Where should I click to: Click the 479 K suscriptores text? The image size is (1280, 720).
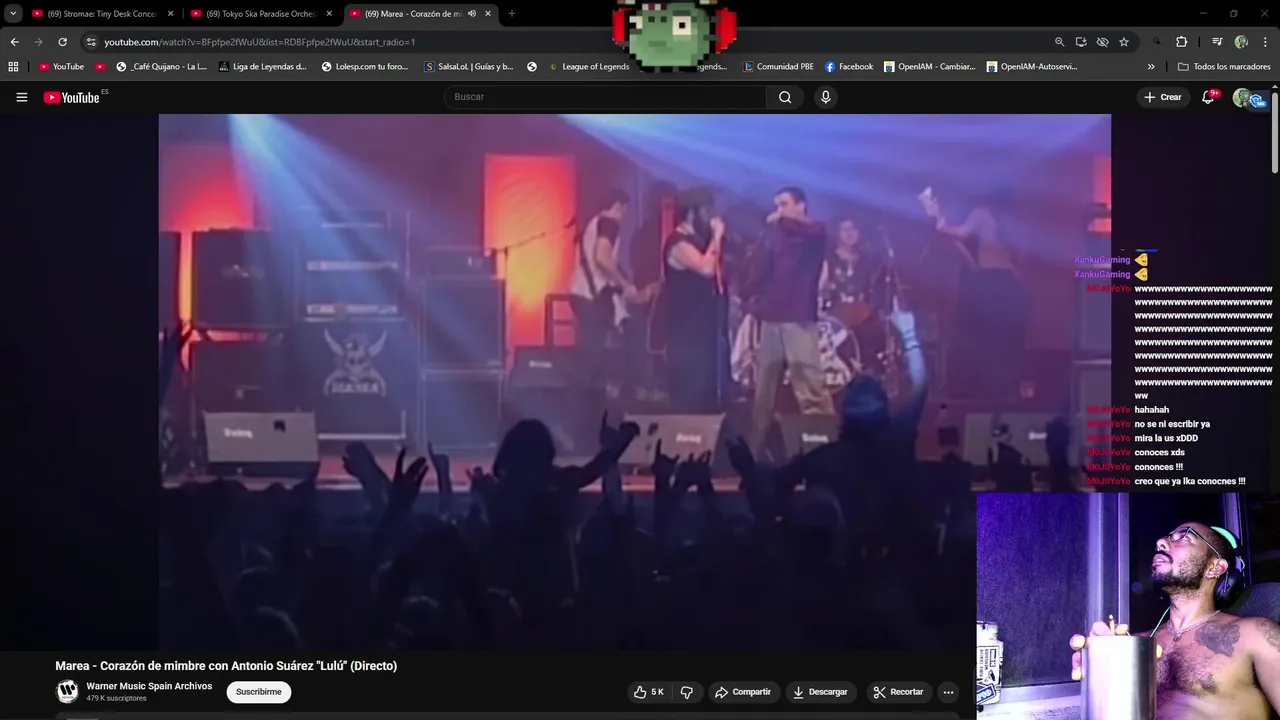click(x=116, y=698)
